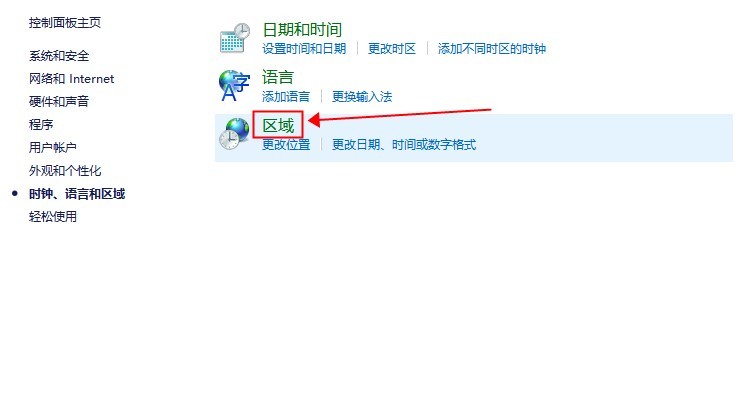Open 更改日期、时间或数字格式 link
Image resolution: width=743 pixels, height=411 pixels.
point(404,145)
